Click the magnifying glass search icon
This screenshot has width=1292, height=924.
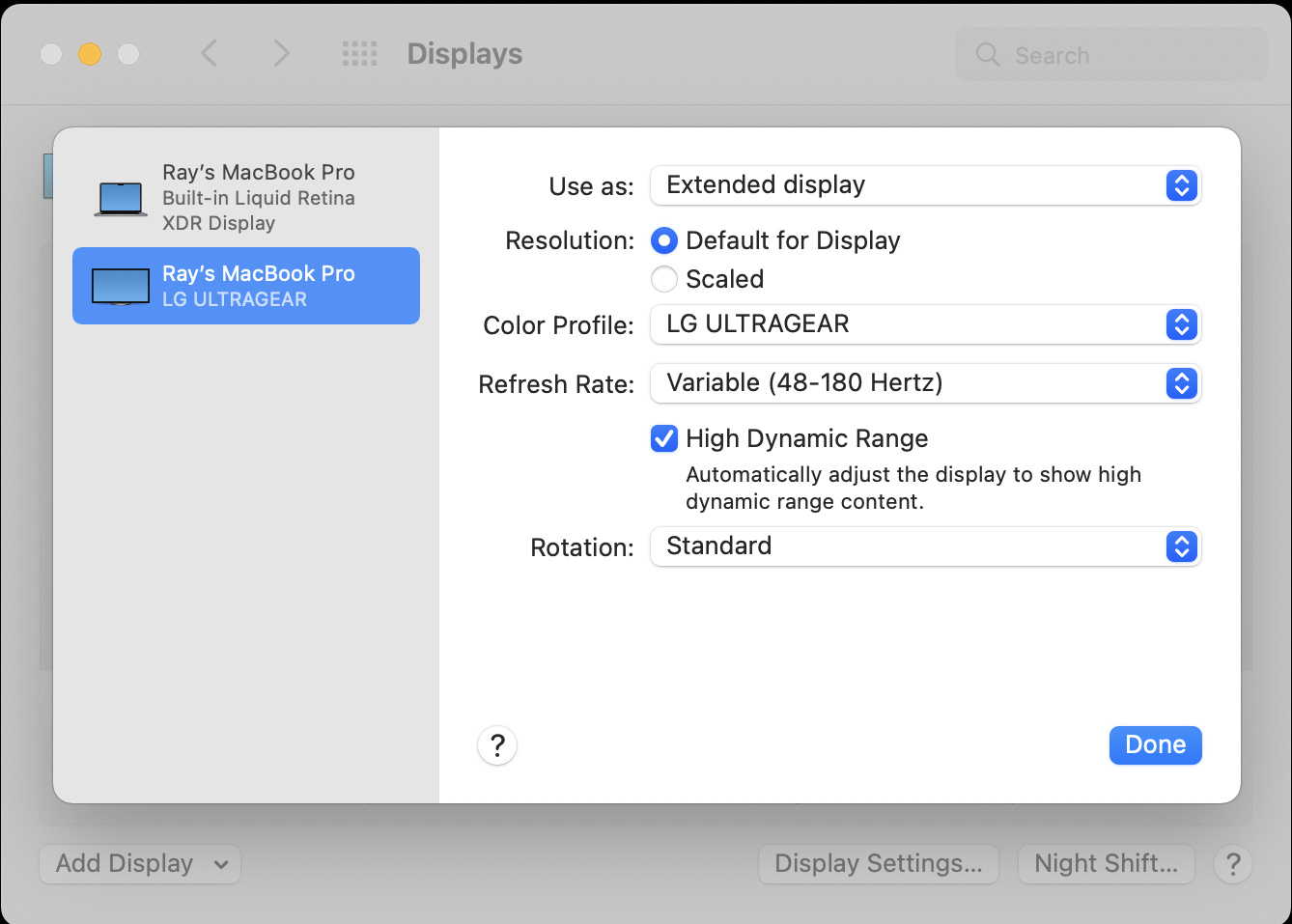(x=988, y=55)
